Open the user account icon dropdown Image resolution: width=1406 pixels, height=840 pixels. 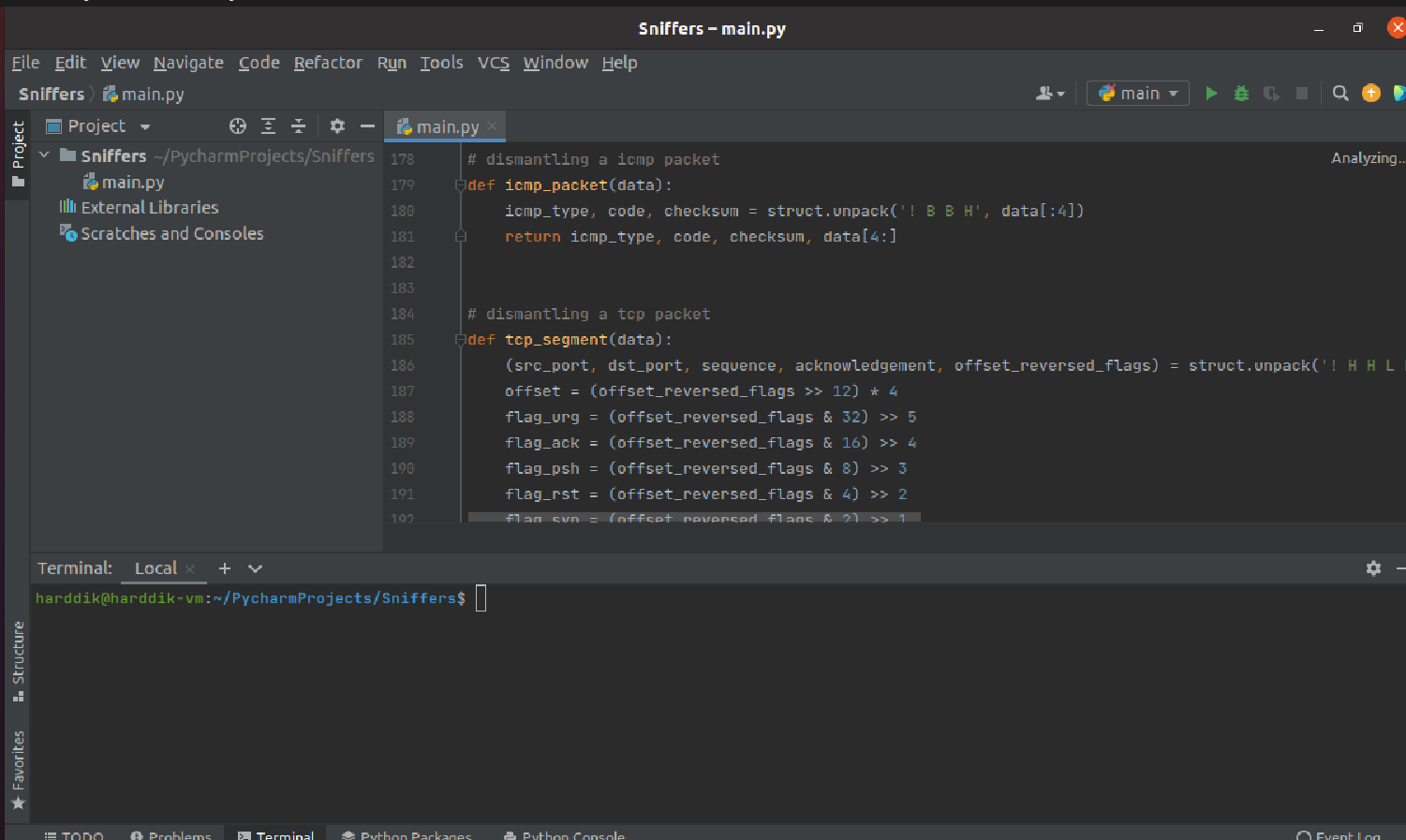(x=1050, y=93)
